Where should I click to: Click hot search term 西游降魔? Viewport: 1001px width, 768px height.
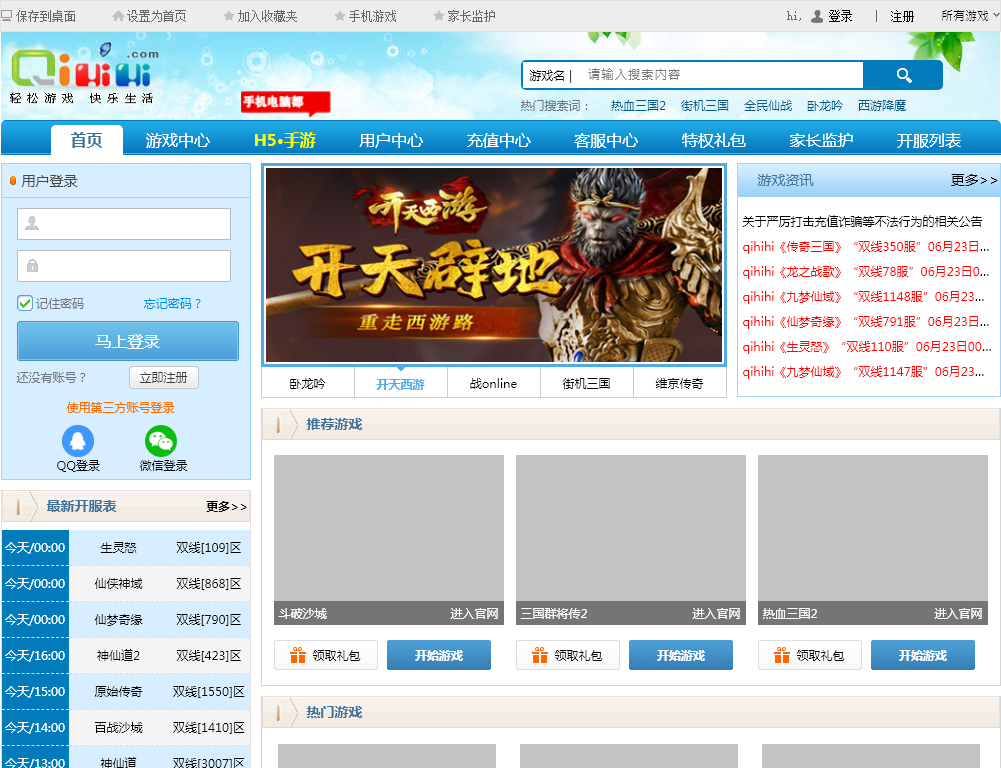882,105
